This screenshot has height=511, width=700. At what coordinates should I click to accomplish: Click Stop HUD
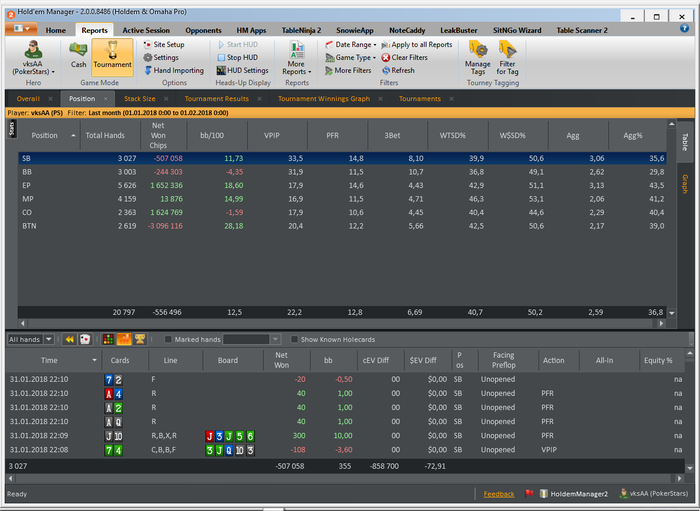(238, 58)
